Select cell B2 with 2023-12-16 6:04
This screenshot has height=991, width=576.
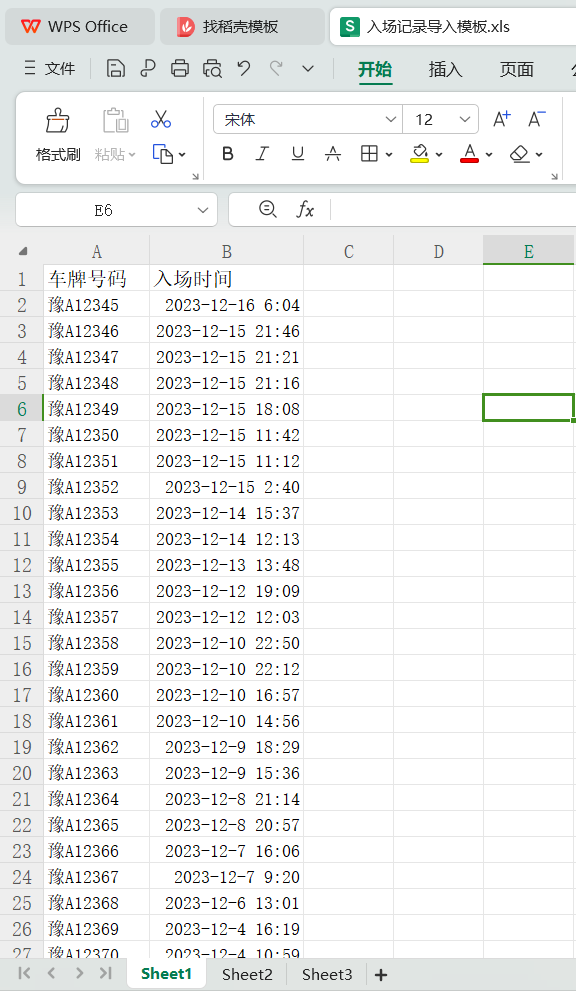click(x=226, y=305)
